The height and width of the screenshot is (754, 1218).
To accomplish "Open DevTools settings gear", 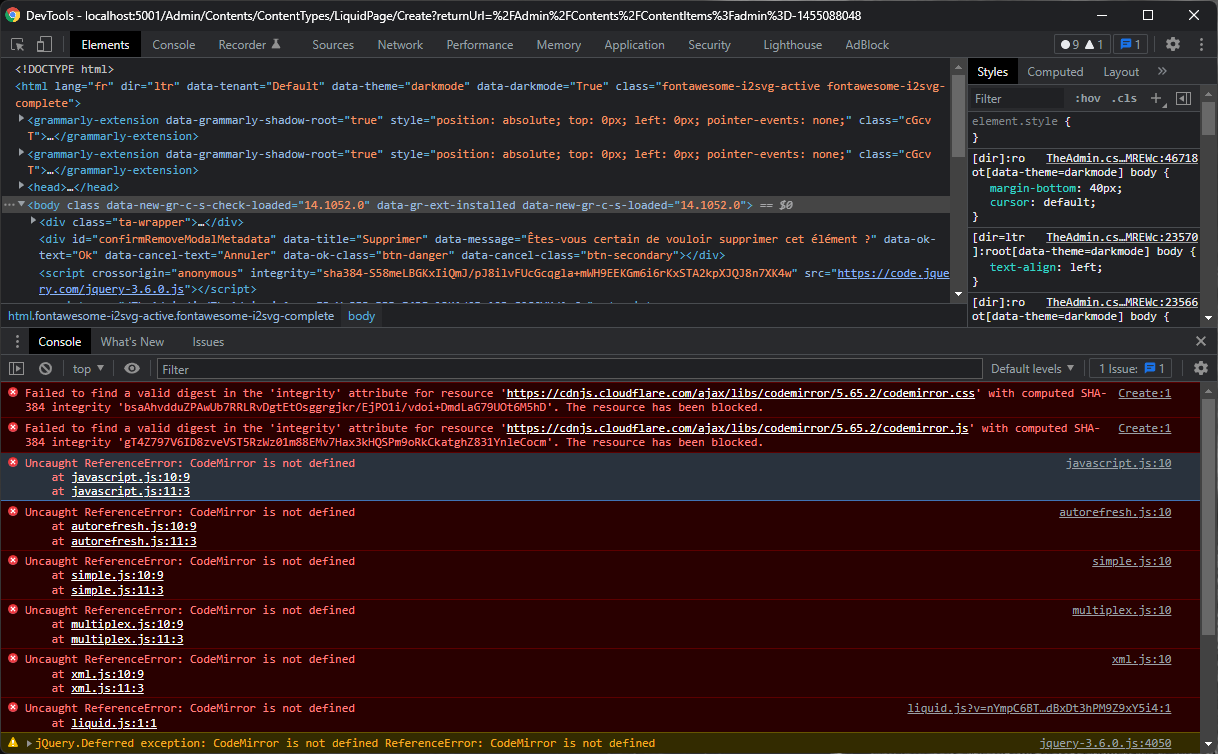I will [1172, 44].
